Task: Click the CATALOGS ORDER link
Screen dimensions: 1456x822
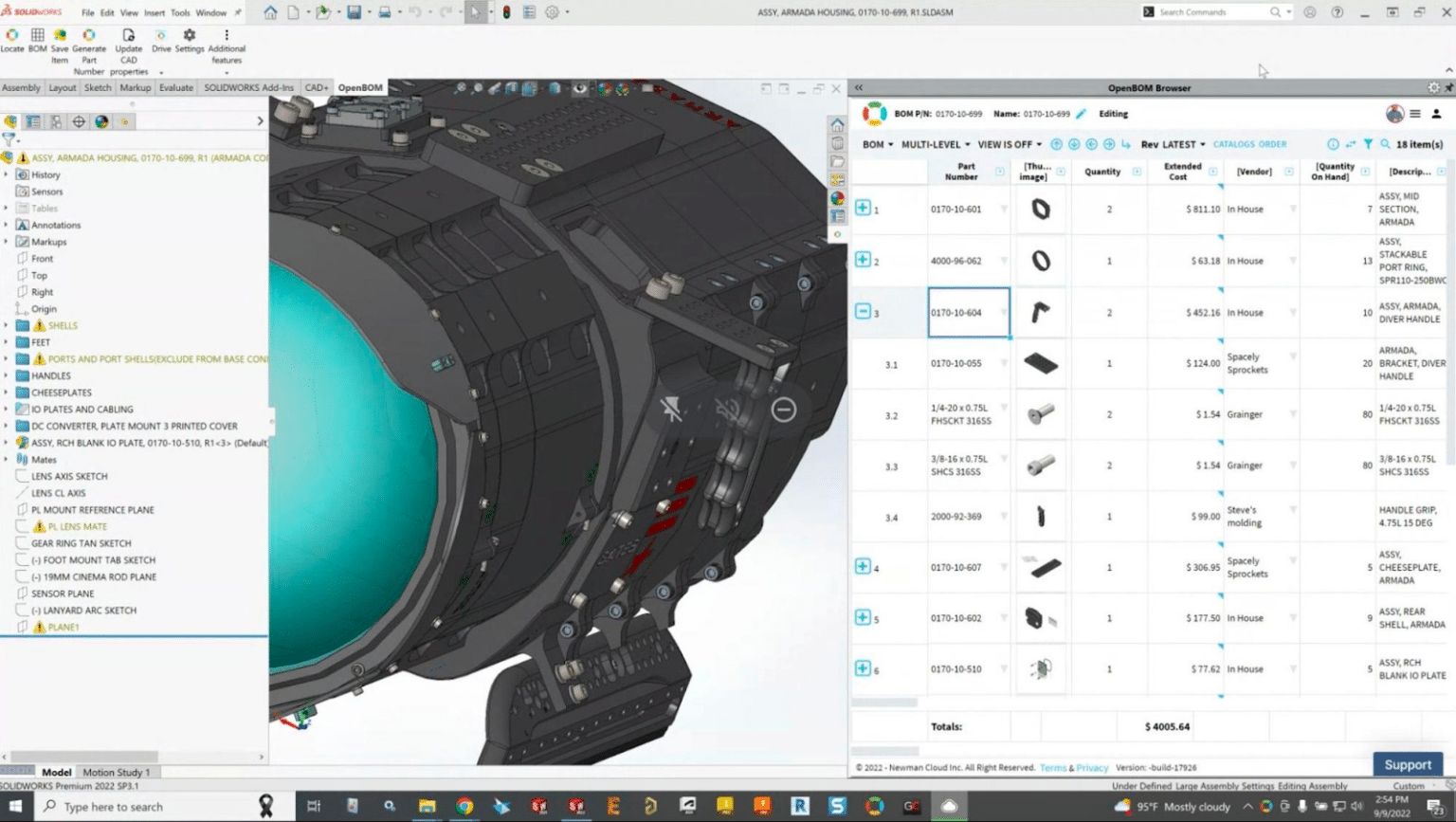Action: [1249, 144]
